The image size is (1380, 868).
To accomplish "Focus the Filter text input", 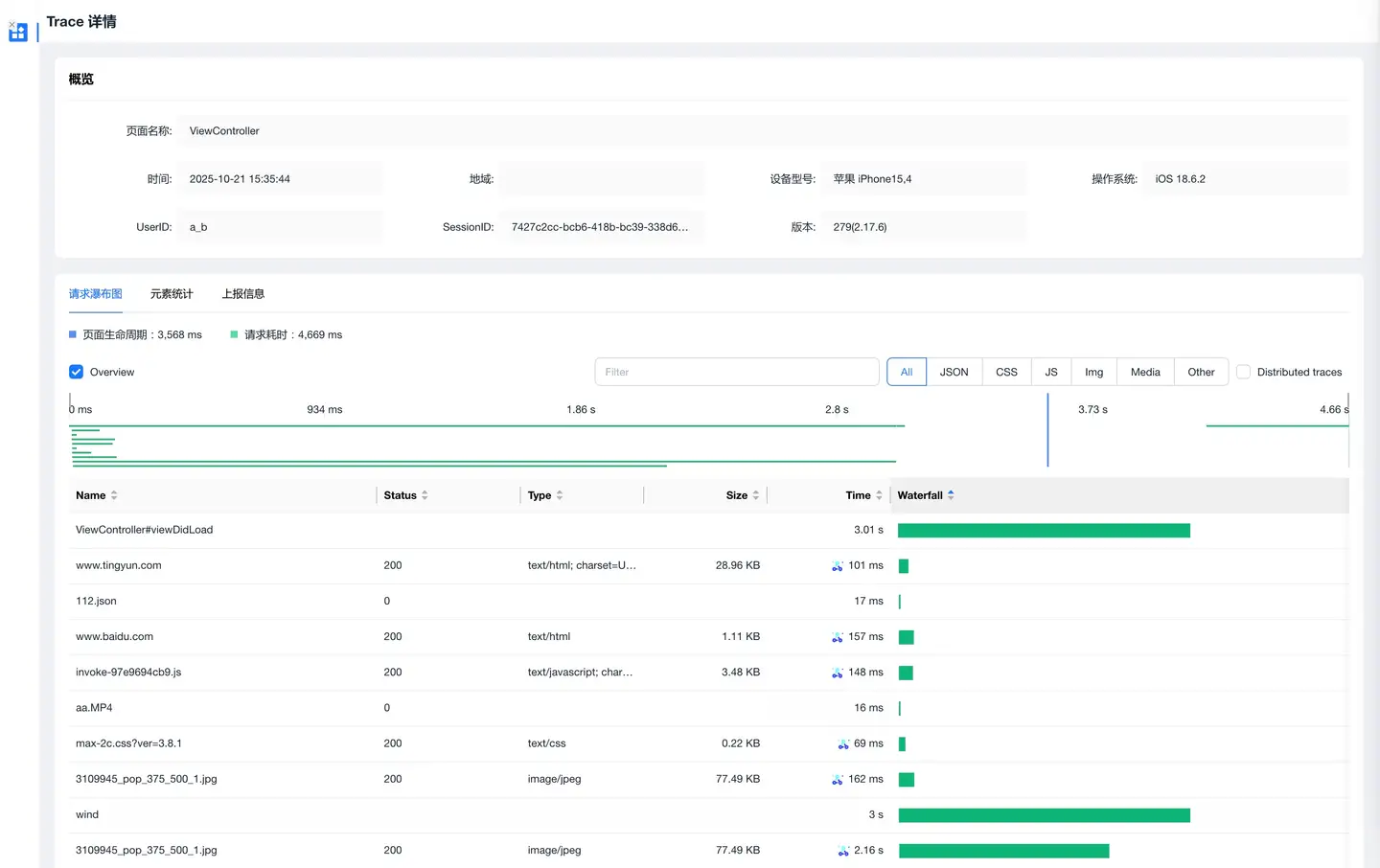I will pos(736,372).
